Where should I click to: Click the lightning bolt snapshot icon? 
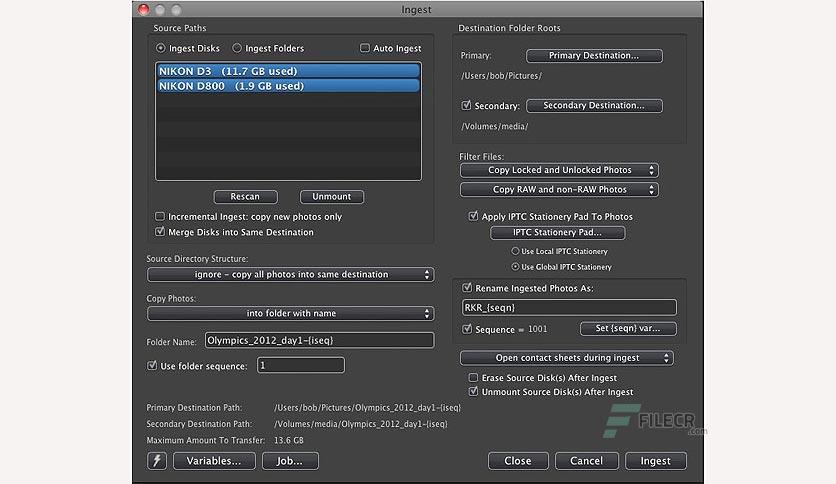pos(157,461)
